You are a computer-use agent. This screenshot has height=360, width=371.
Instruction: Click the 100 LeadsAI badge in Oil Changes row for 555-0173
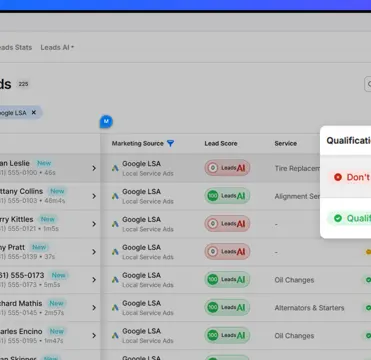point(227,280)
